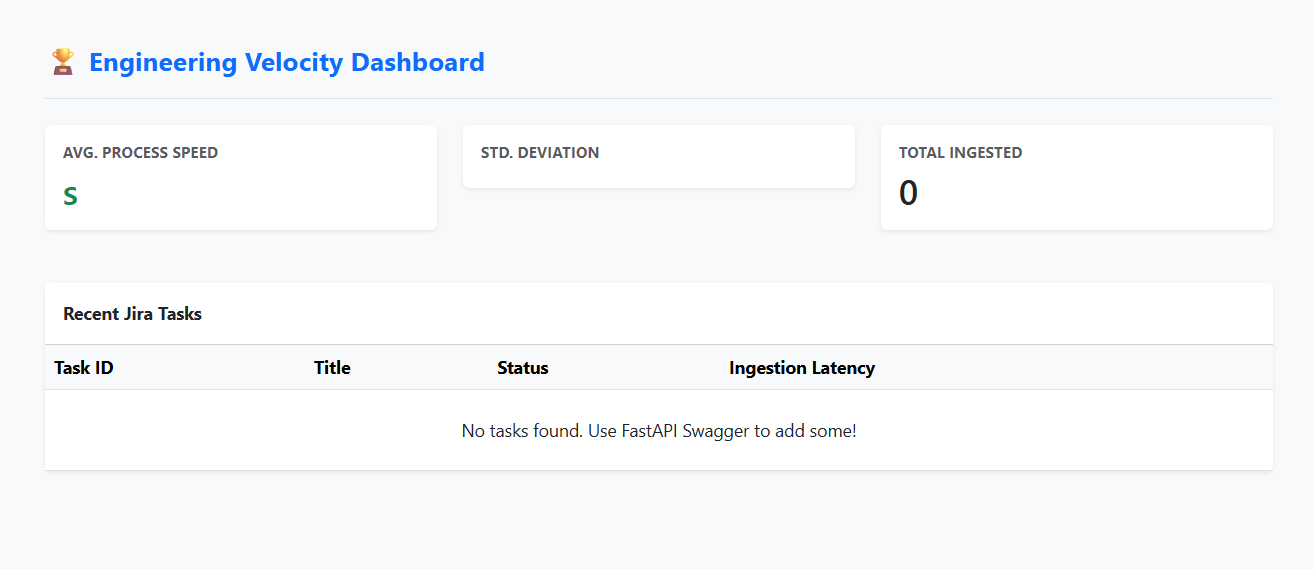Click the TOTAL INGESTED label
This screenshot has width=1313, height=569.
tap(960, 153)
